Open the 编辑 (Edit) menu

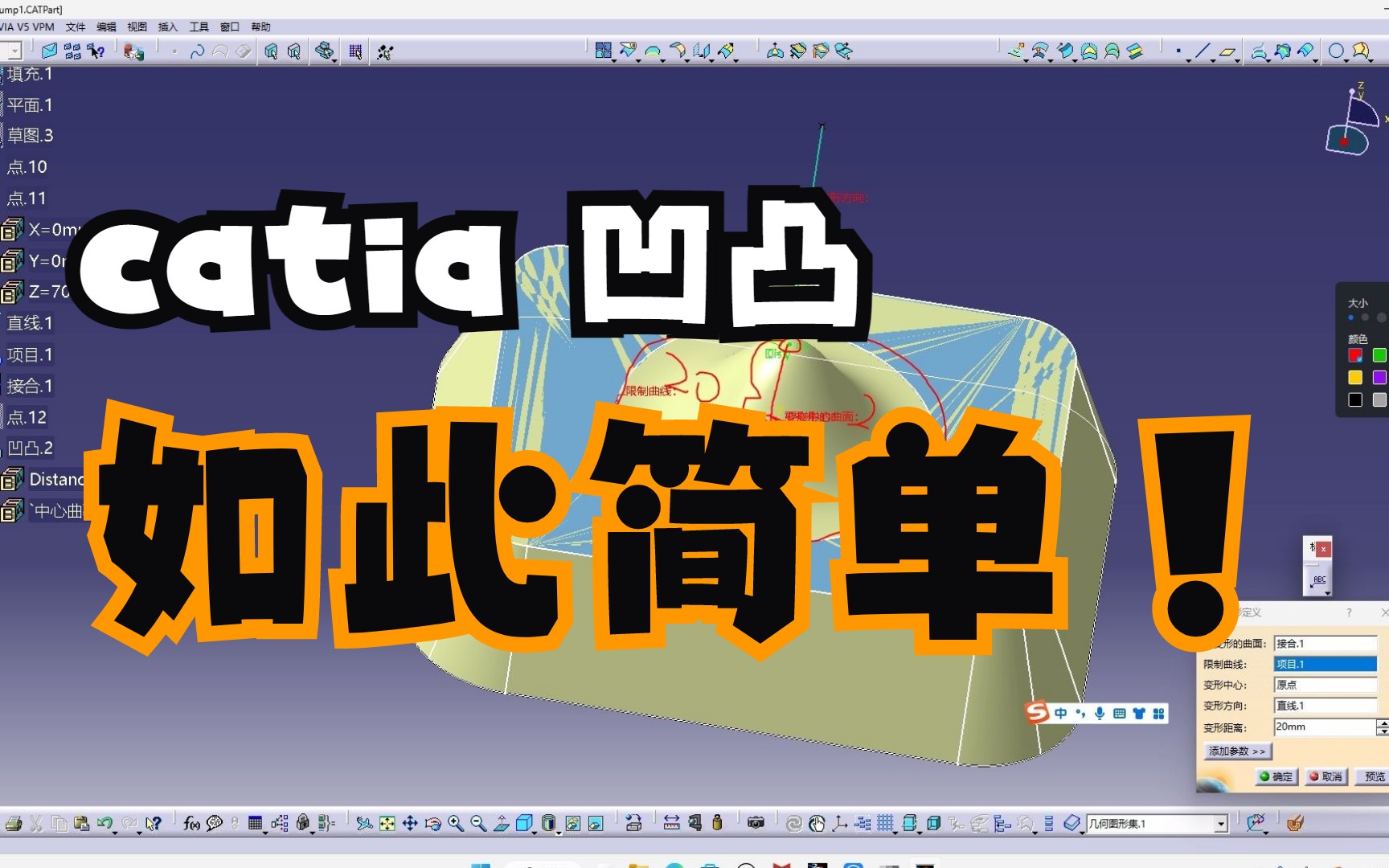[x=106, y=27]
